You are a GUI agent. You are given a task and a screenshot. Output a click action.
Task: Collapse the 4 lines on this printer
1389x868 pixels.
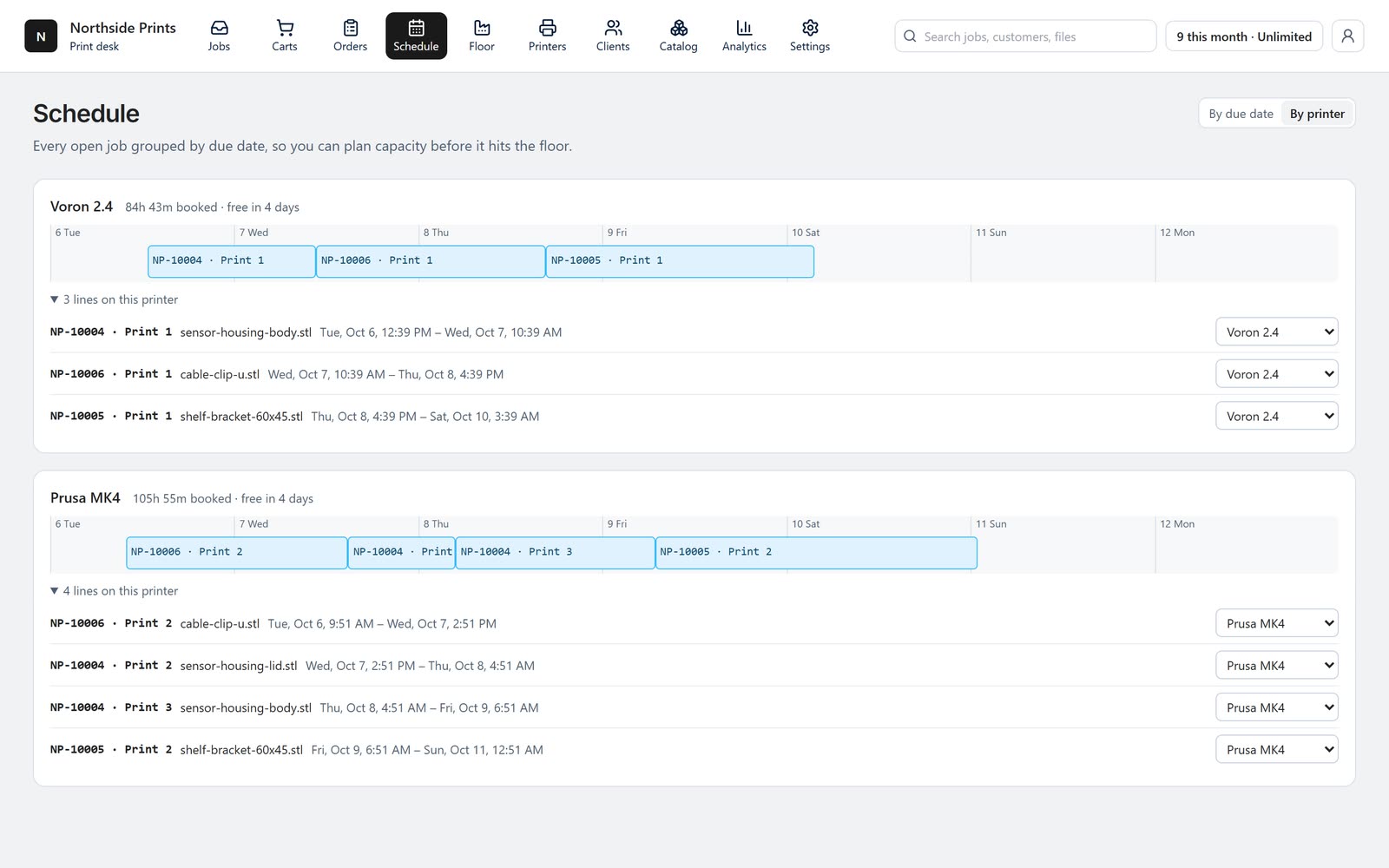[x=114, y=591]
